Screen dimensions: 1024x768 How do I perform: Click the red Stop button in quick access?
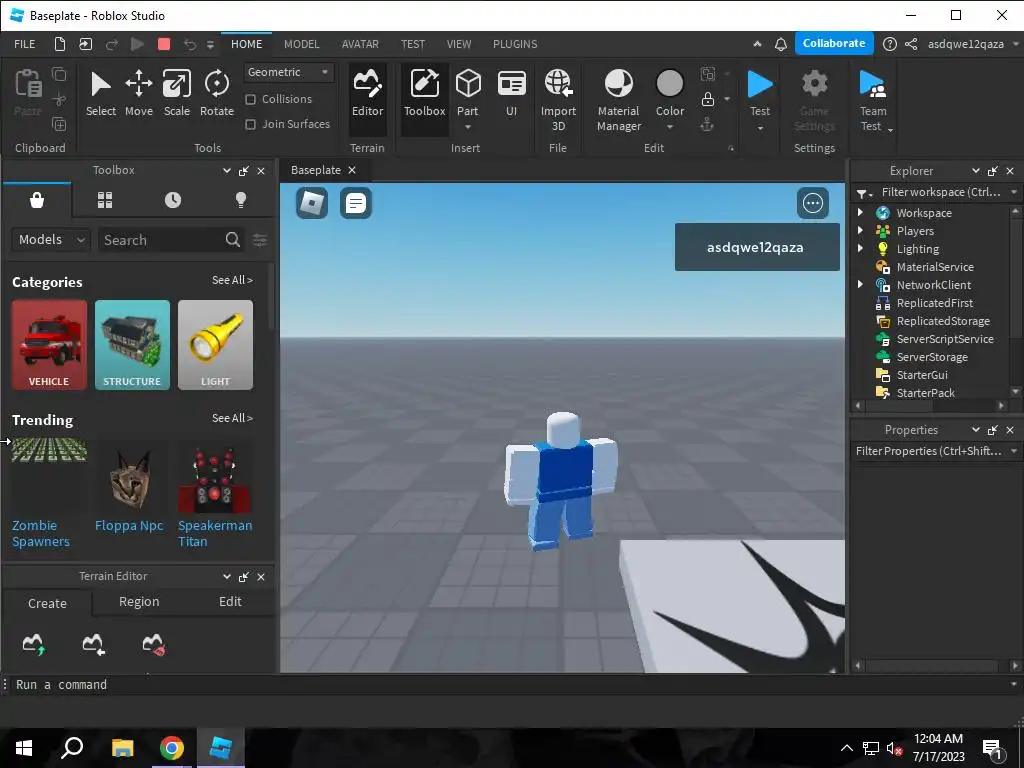click(x=164, y=44)
